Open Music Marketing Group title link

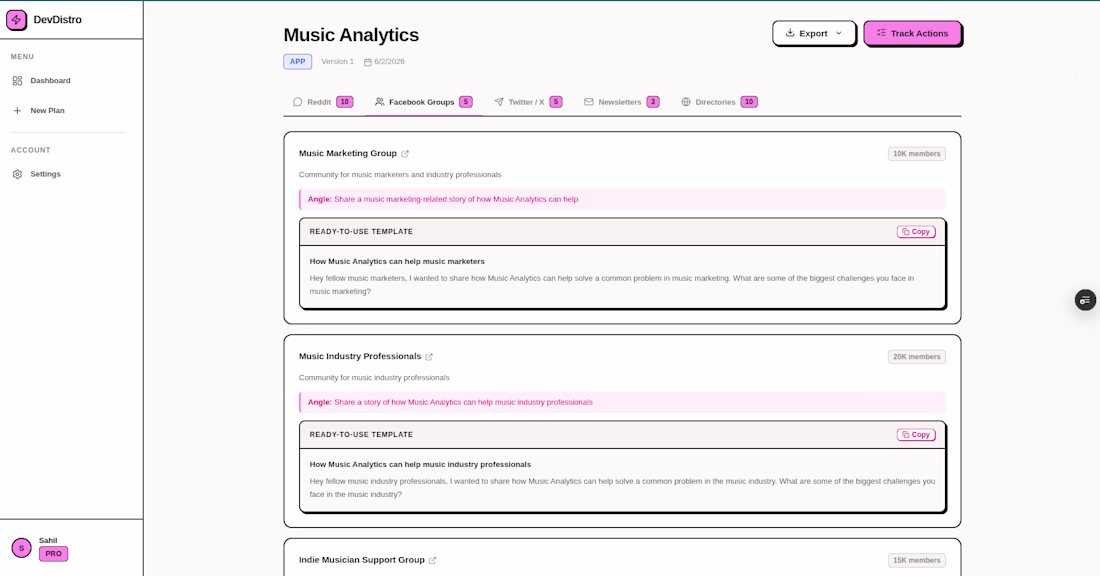click(x=348, y=153)
